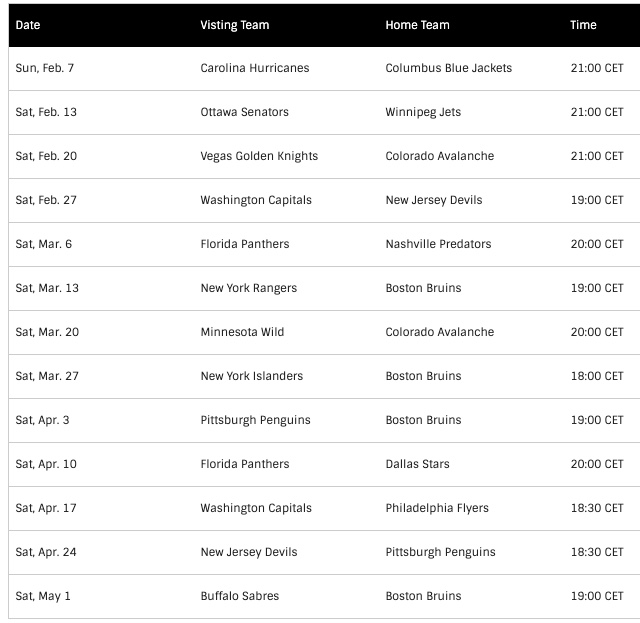Click Nashville Predators cell
640x623 pixels.
(438, 244)
